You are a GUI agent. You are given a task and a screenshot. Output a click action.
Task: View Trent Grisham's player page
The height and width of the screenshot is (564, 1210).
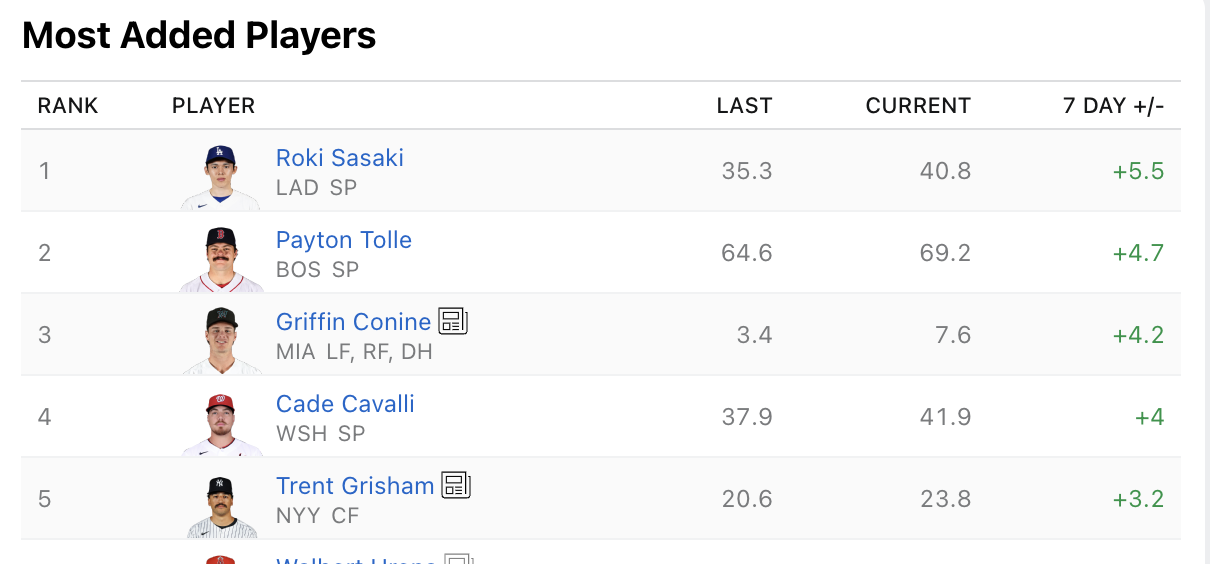[355, 486]
